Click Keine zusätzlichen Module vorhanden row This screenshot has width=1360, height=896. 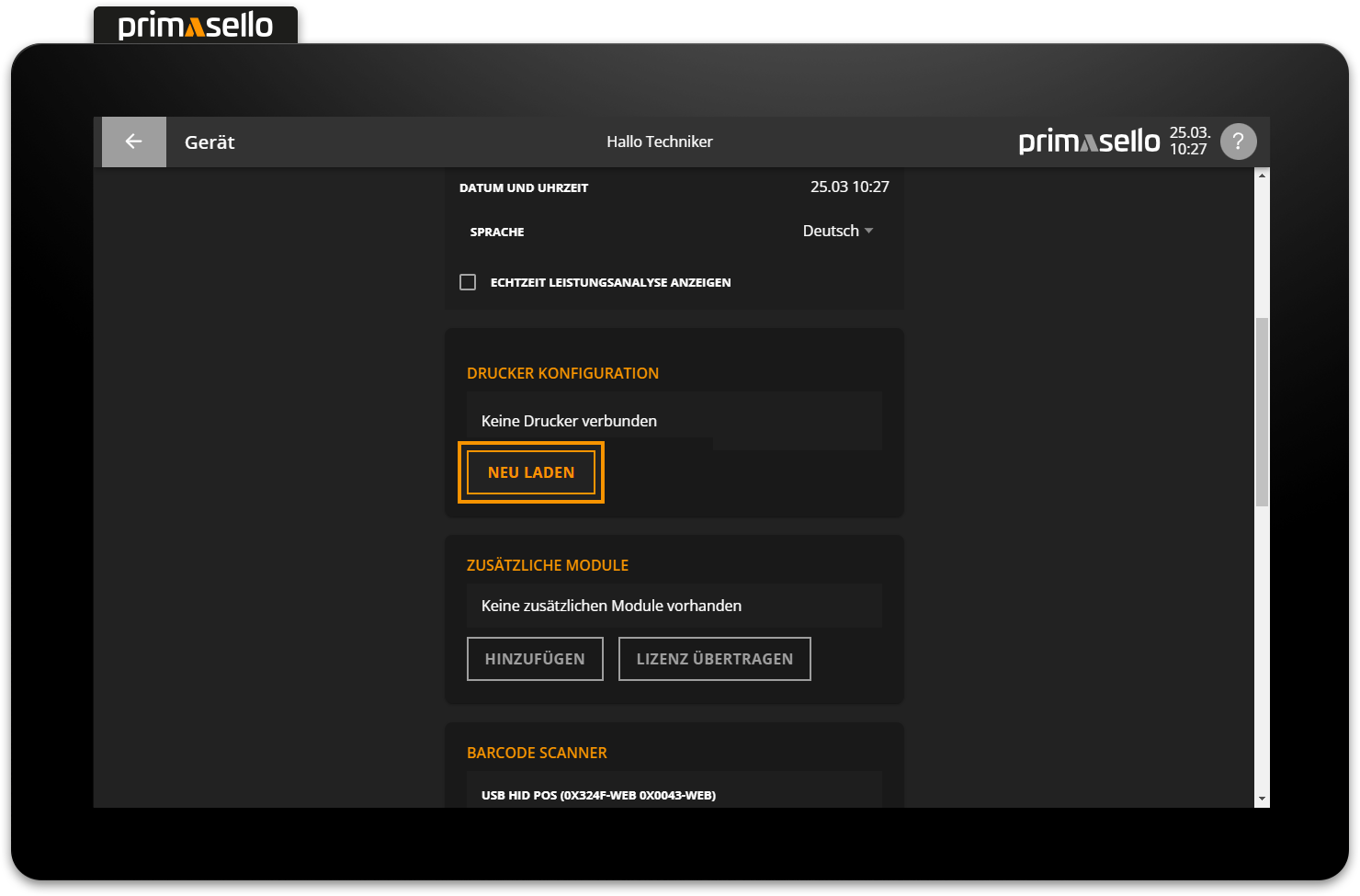pyautogui.click(x=674, y=606)
